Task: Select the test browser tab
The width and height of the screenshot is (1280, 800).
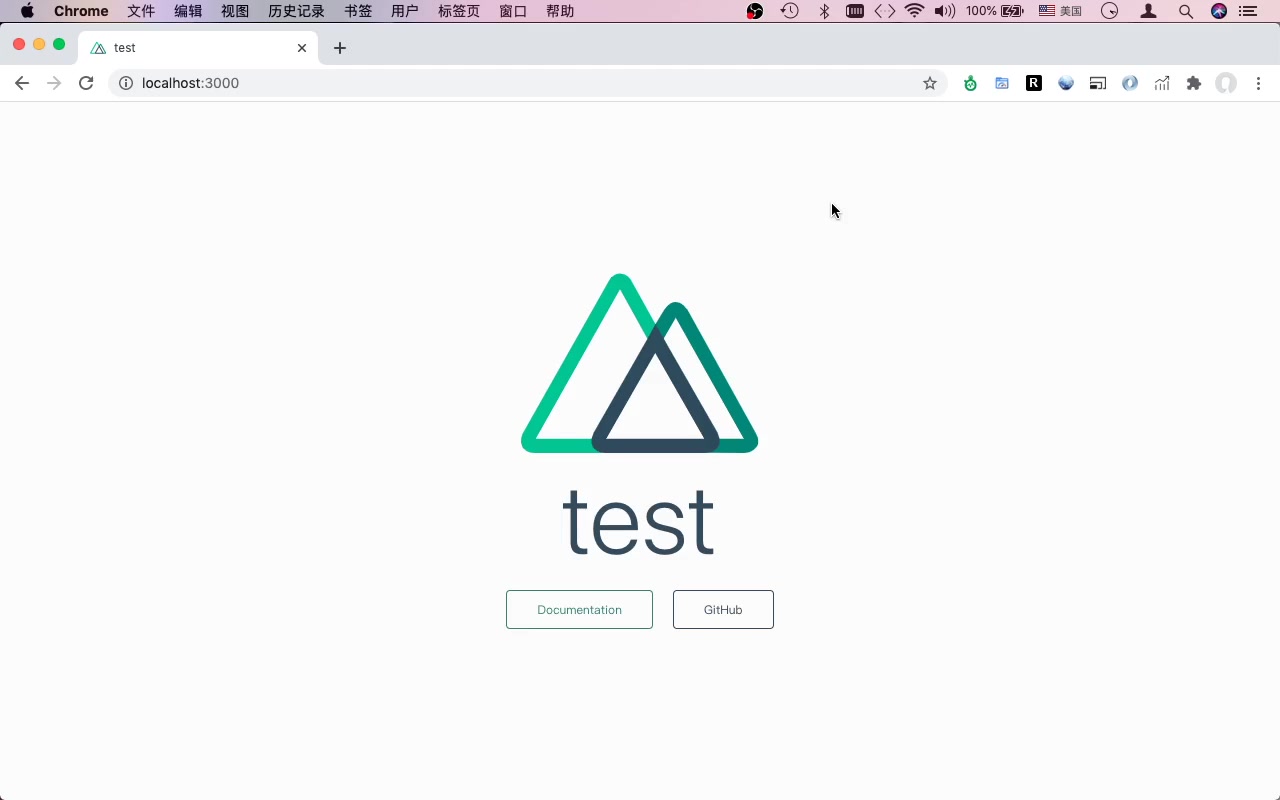Action: (x=198, y=48)
